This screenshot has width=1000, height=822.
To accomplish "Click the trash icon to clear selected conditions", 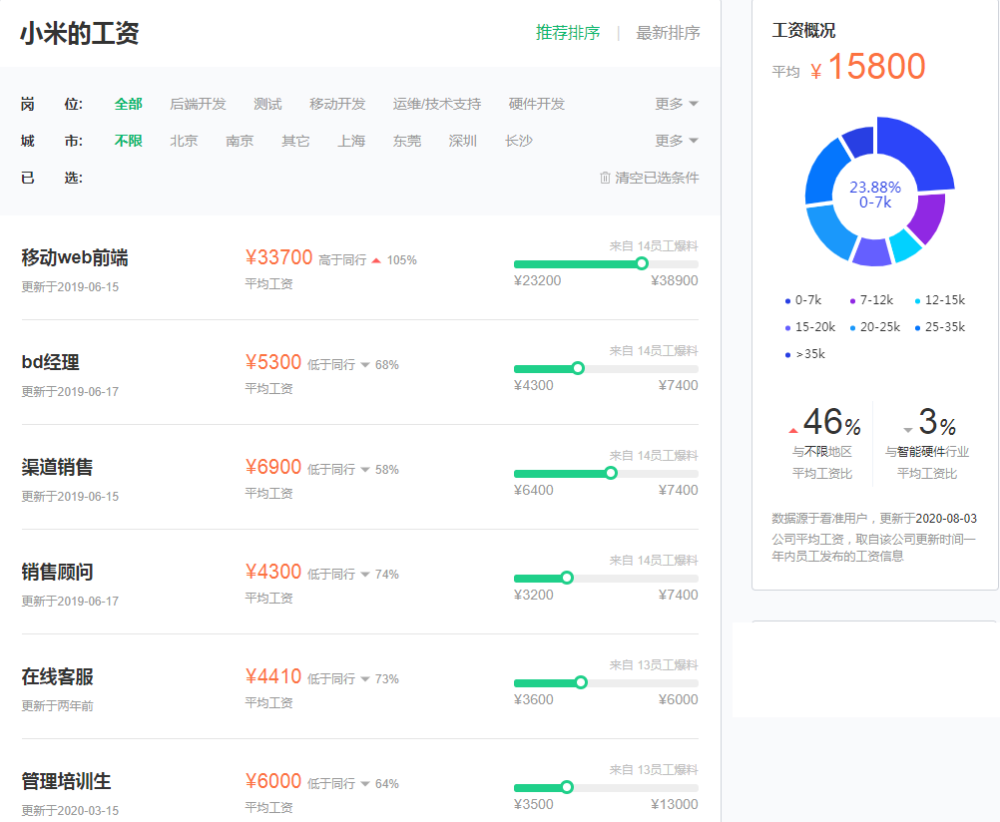I will point(605,177).
